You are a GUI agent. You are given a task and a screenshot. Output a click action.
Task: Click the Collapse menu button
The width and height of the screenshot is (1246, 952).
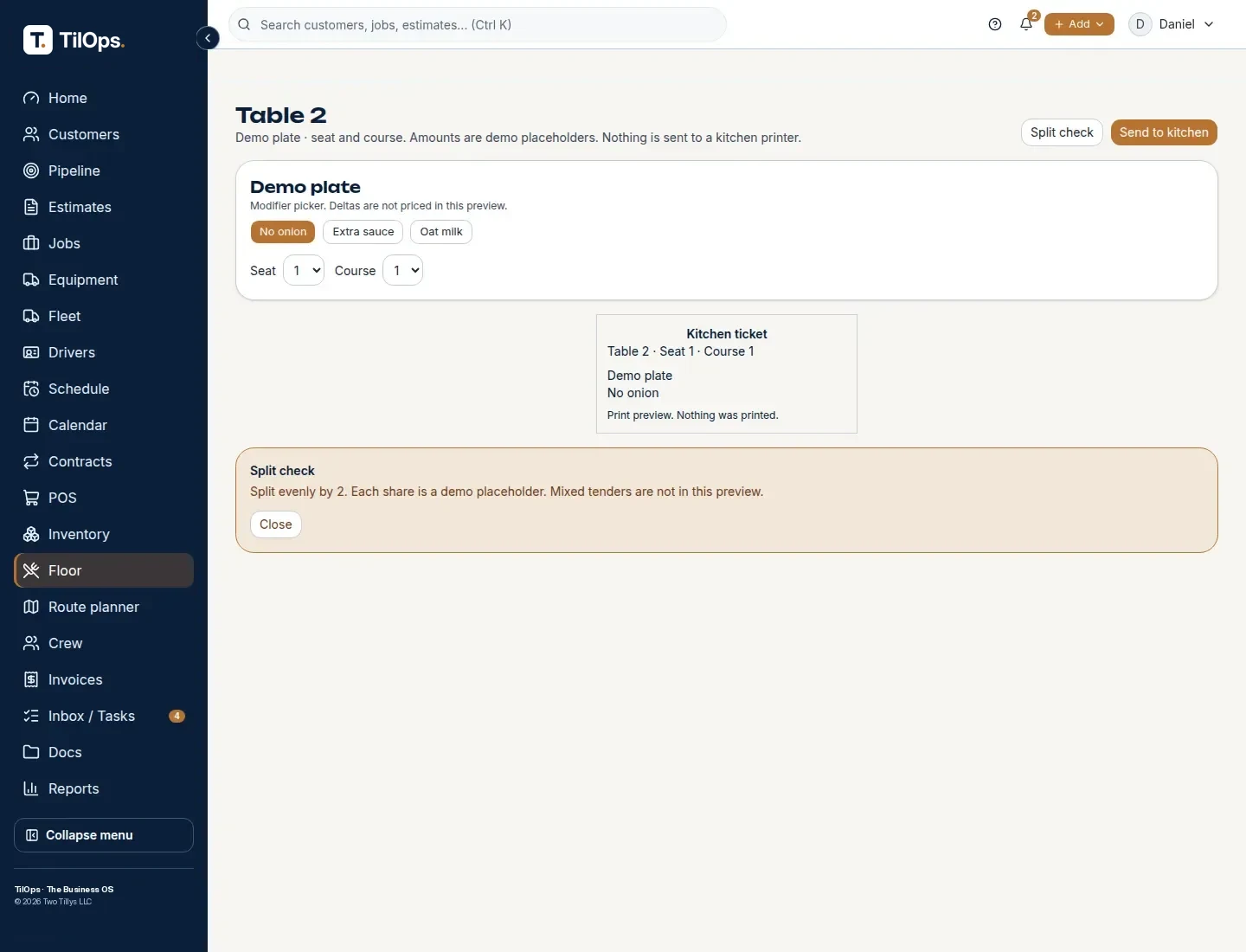coord(104,835)
